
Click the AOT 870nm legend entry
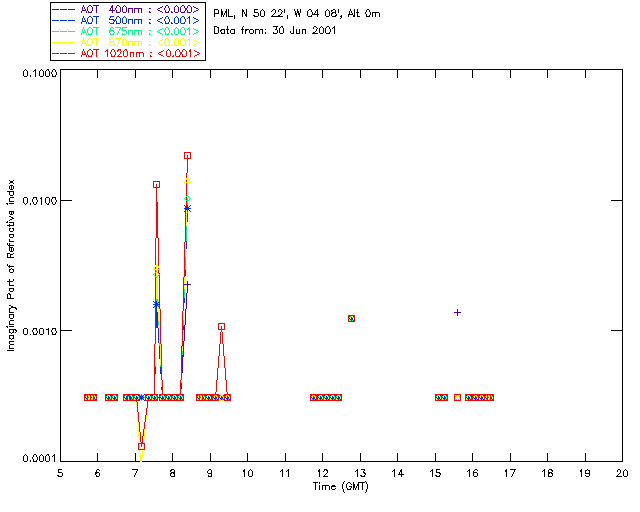[x=126, y=42]
